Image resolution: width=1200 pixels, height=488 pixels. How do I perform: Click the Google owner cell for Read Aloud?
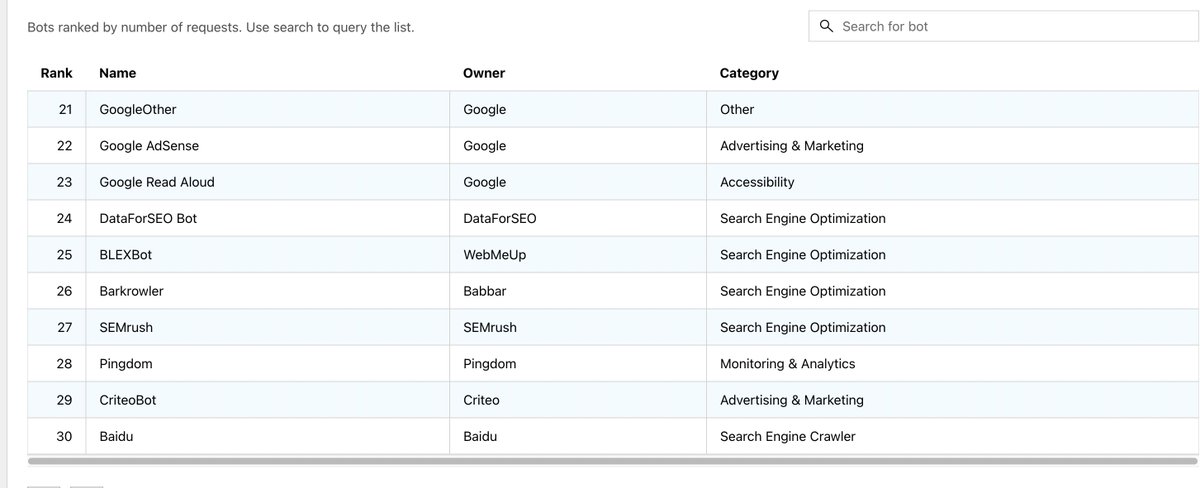coord(578,182)
